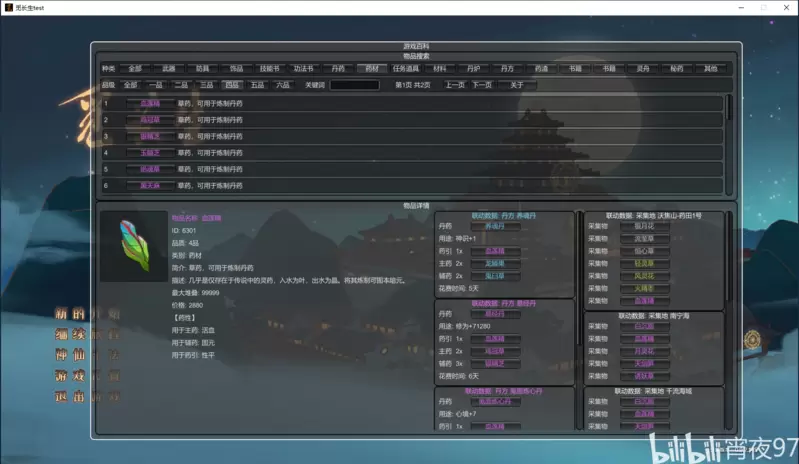Select the item button in list row 1
The image size is (799, 464).
click(x=150, y=103)
